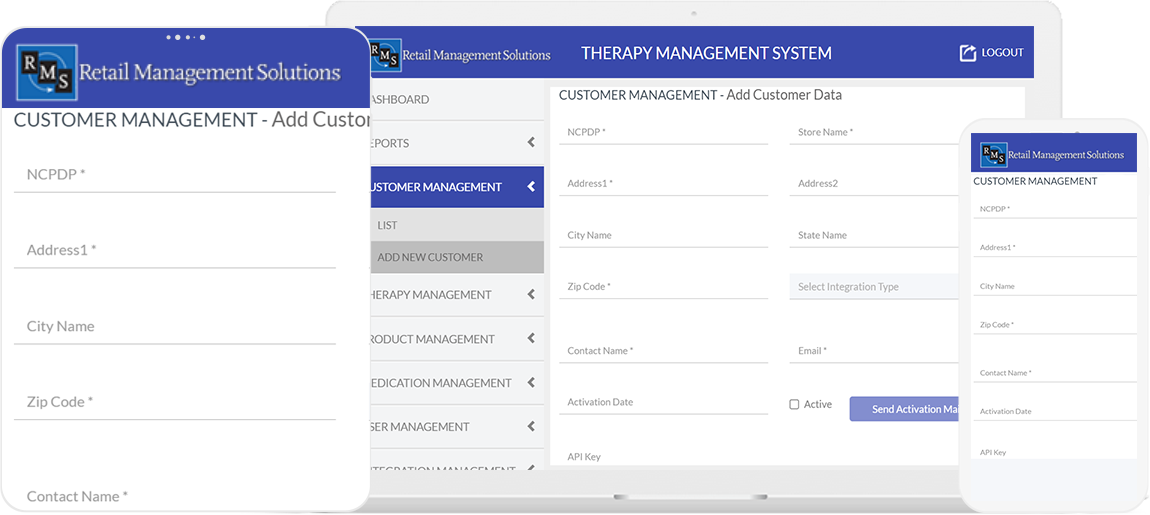Focus the City Name field on phone
The height and width of the screenshot is (515, 1150).
(1054, 286)
